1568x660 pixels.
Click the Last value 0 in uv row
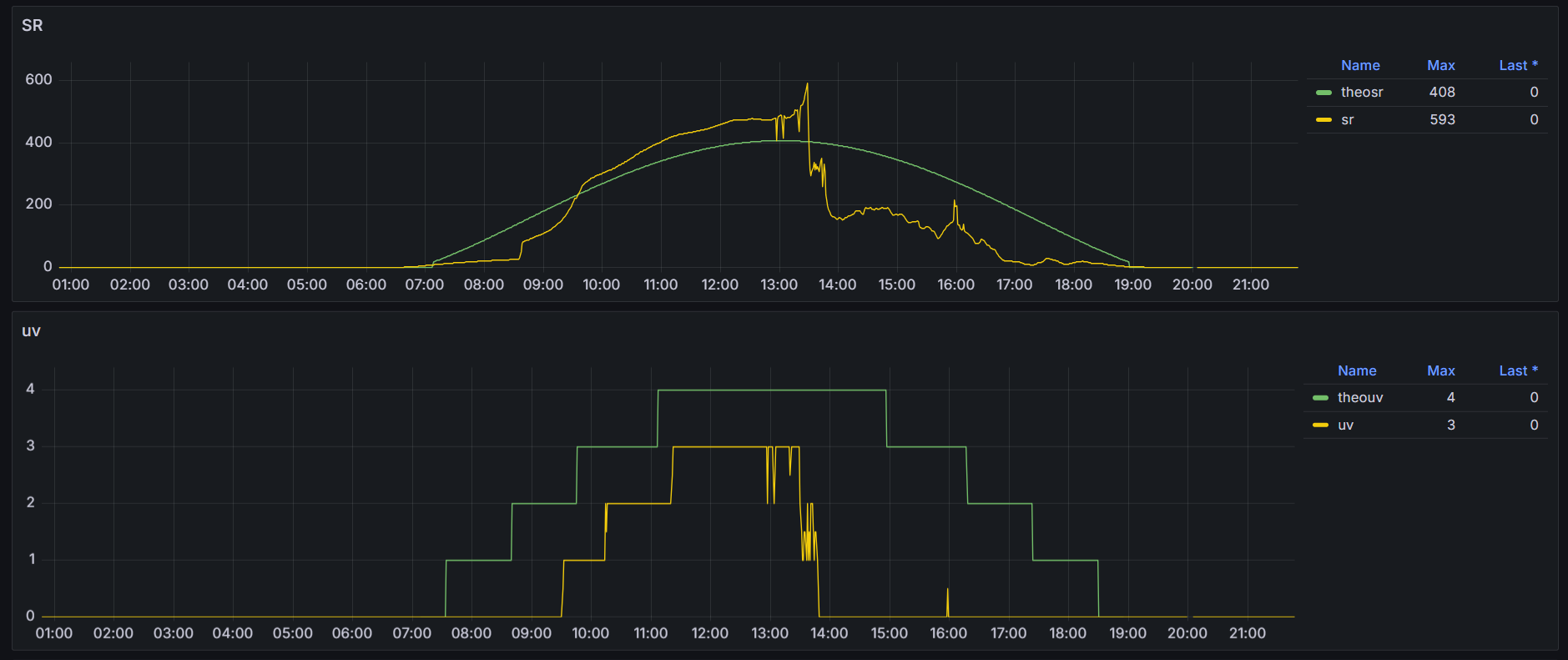(x=1534, y=425)
